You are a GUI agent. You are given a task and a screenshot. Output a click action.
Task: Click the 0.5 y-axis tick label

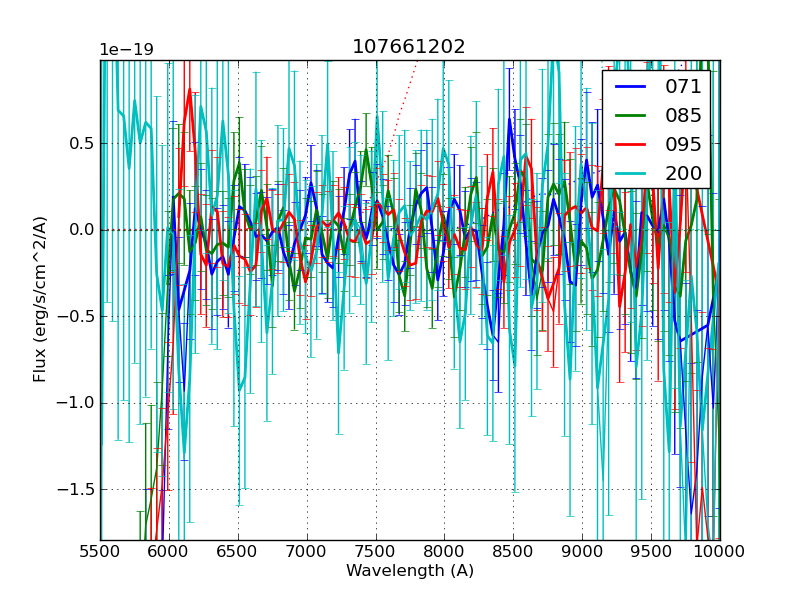point(80,143)
